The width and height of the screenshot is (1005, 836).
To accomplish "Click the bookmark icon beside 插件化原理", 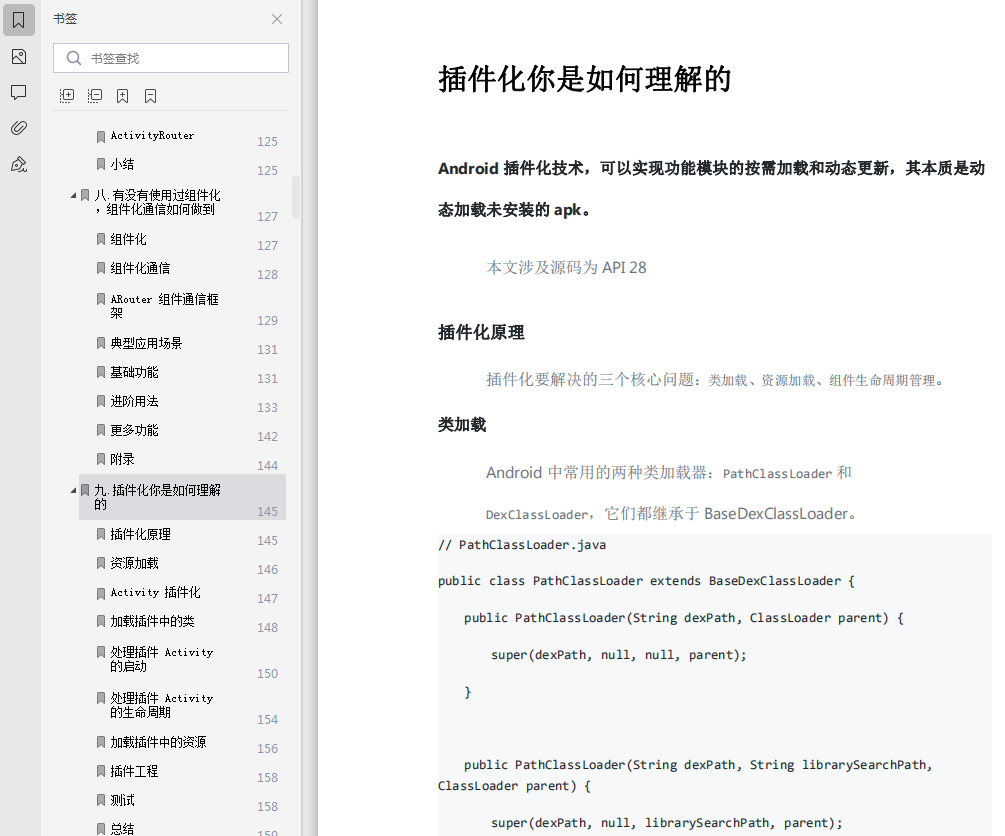I will click(101, 534).
